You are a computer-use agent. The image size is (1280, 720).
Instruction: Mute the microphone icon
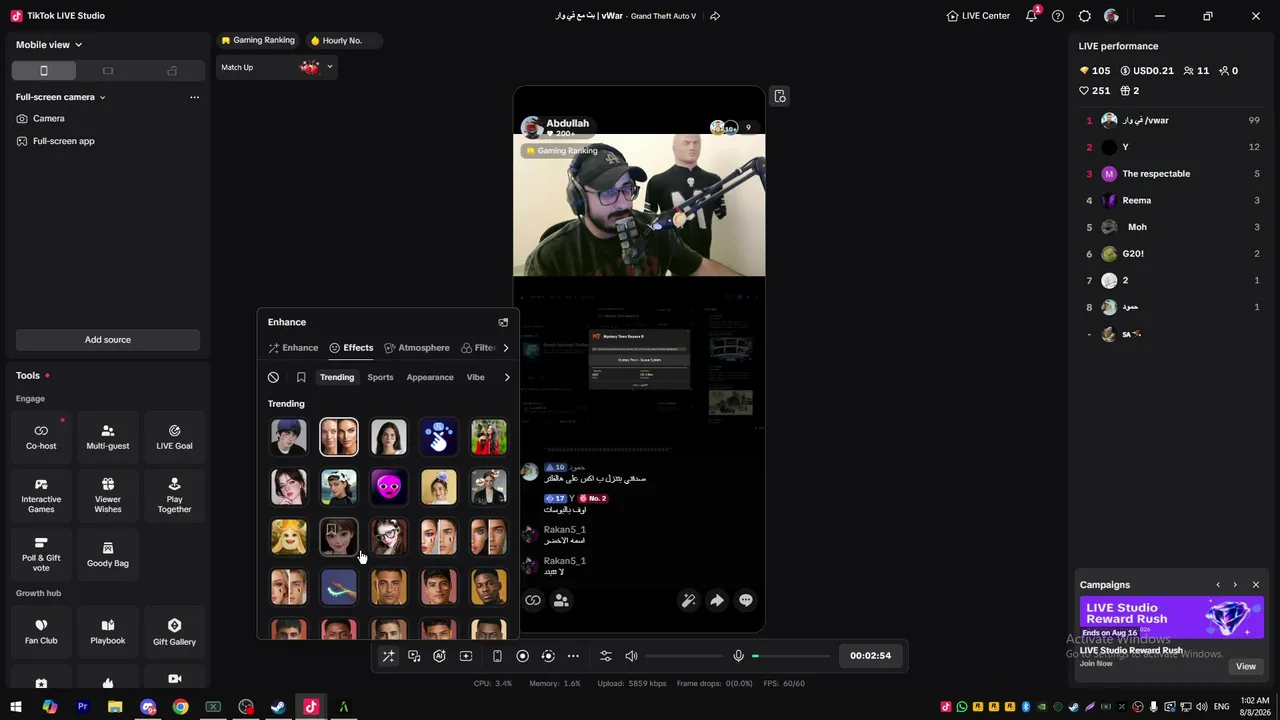click(x=739, y=656)
